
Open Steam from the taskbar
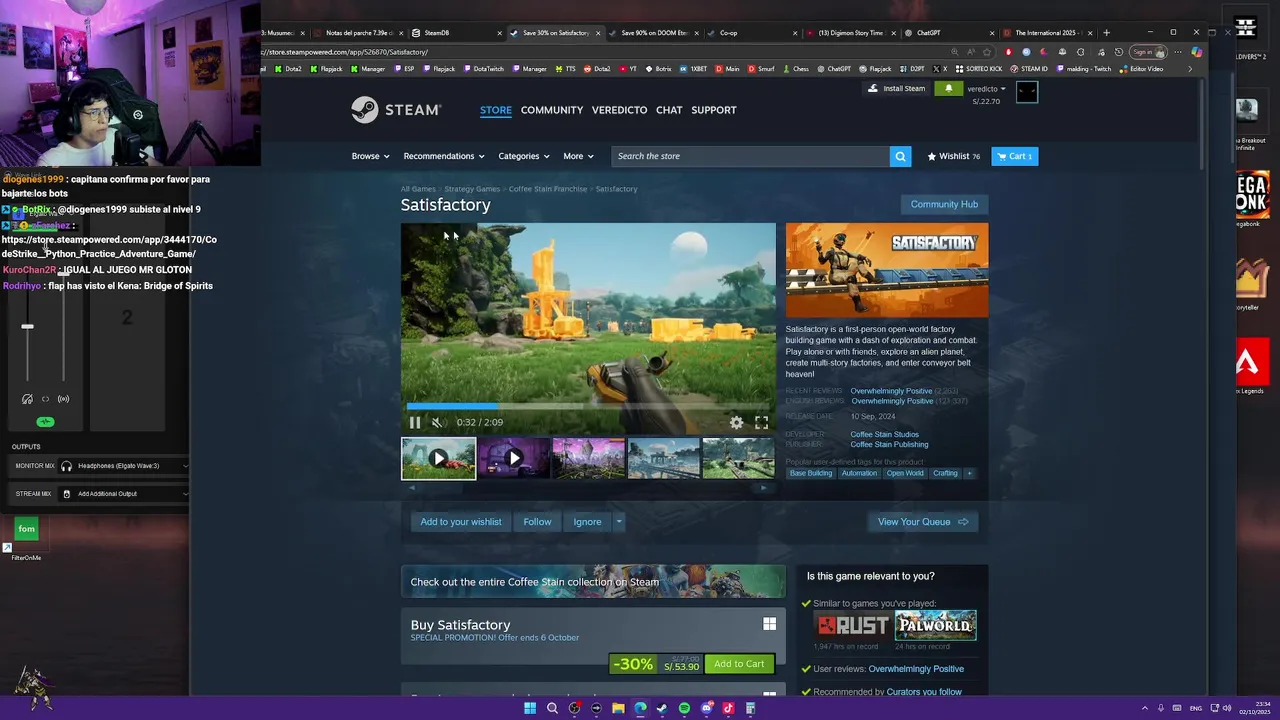(x=662, y=708)
